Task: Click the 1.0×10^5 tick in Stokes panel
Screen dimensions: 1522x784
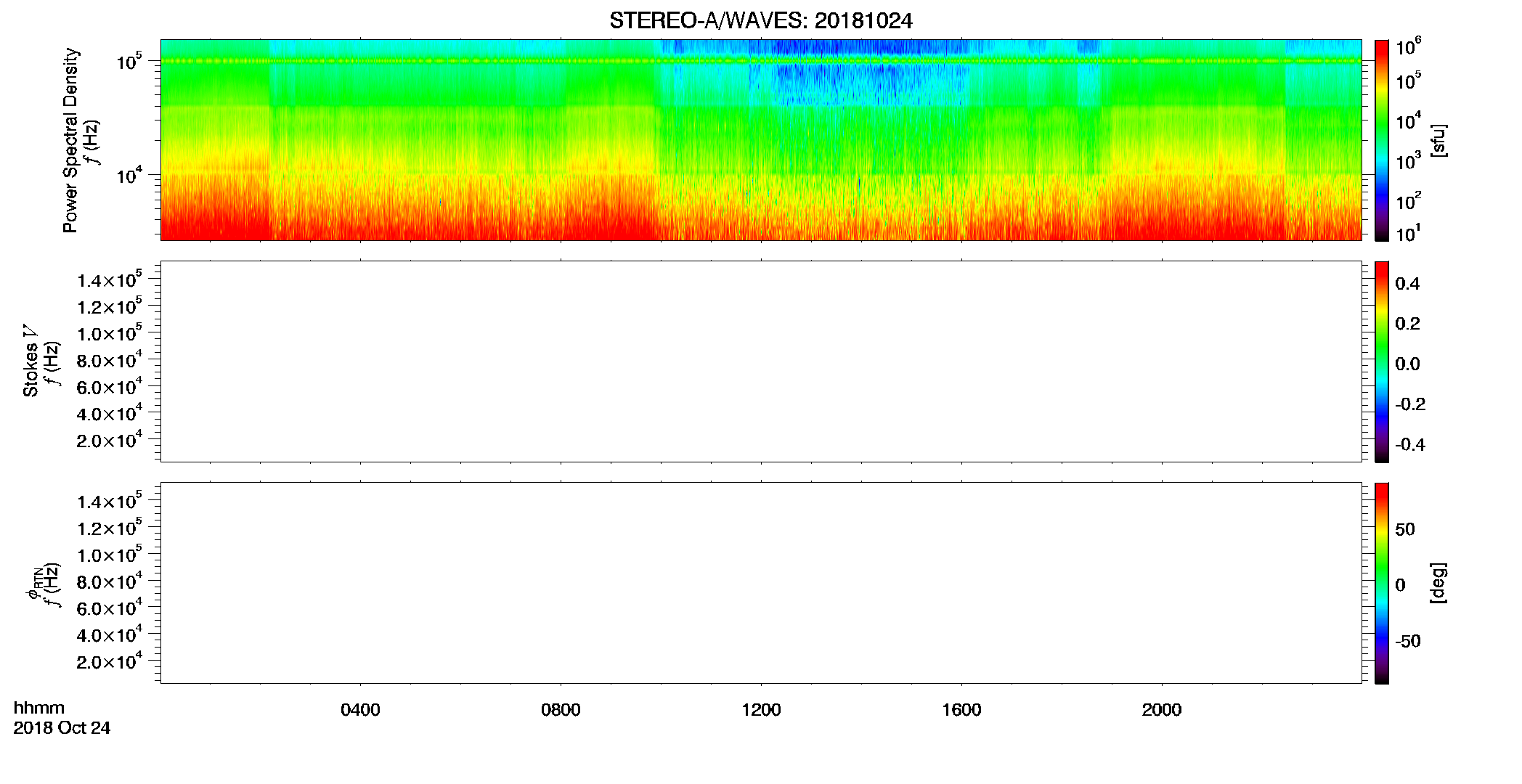Action: tap(110, 333)
